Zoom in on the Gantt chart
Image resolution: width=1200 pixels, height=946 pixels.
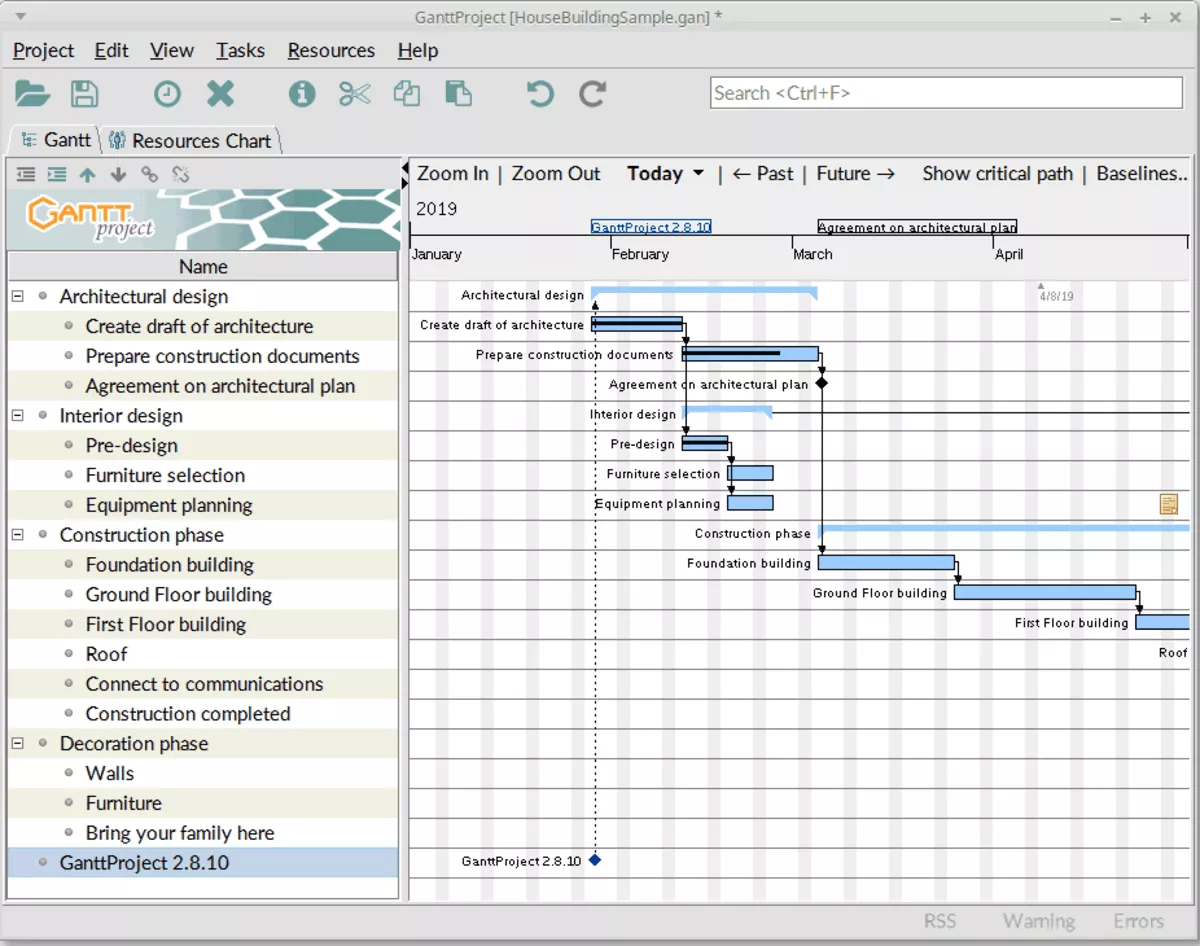coord(452,173)
